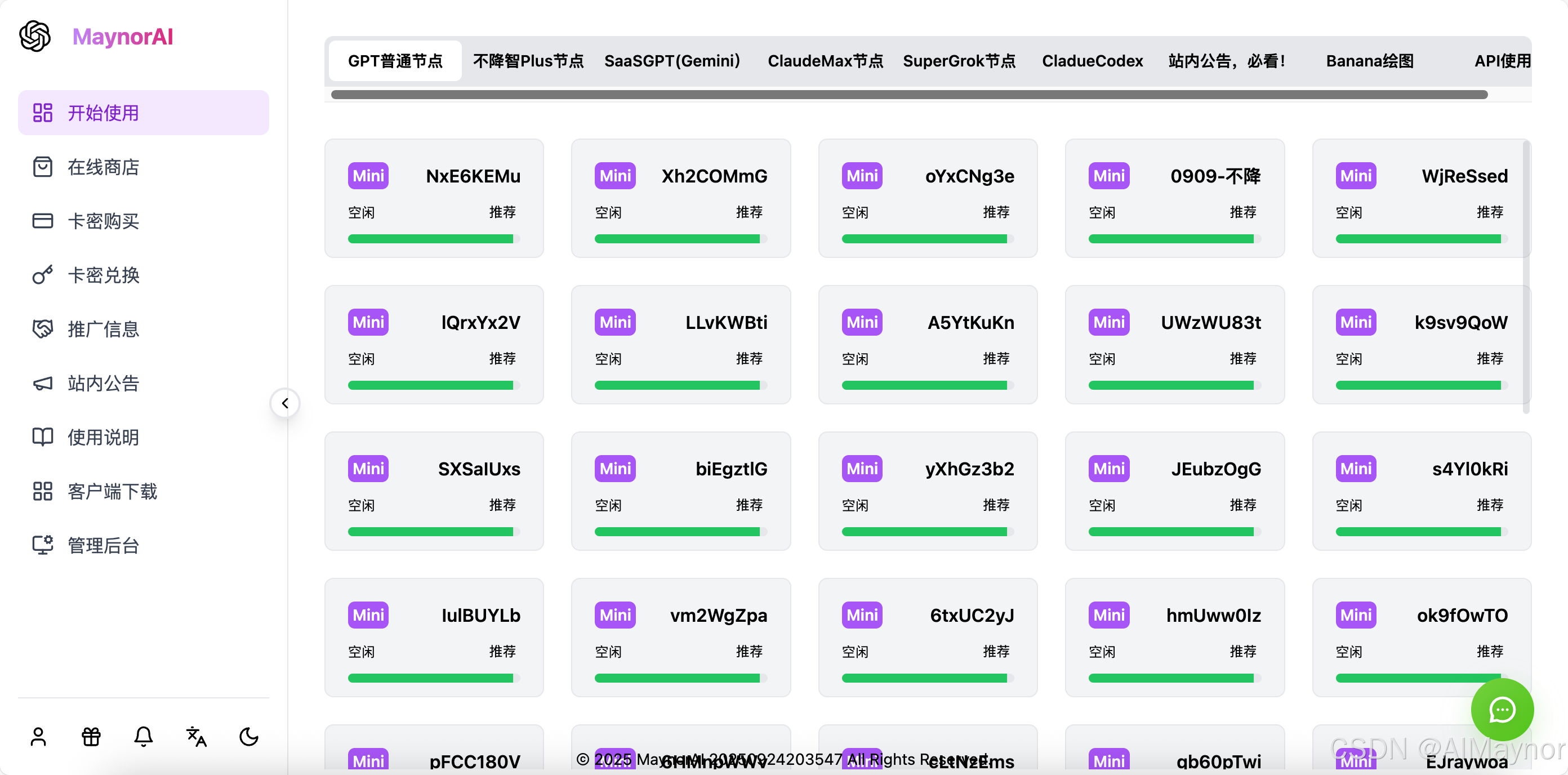Viewport: 1568px width, 775px height.
Task: Switch to ClaudeMax节点 tab
Action: 825,61
